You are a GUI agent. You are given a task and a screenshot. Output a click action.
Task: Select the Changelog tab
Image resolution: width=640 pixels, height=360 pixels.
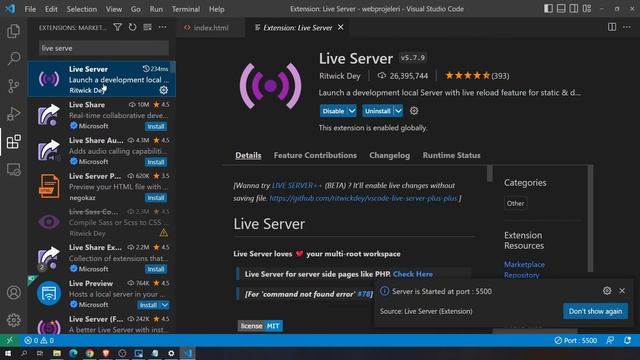pyautogui.click(x=389, y=156)
